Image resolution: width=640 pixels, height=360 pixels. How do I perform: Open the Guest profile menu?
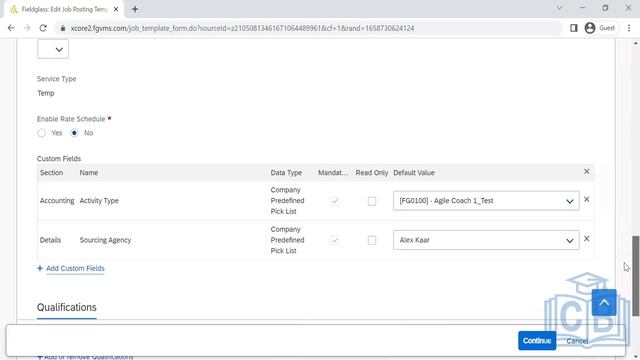click(600, 28)
